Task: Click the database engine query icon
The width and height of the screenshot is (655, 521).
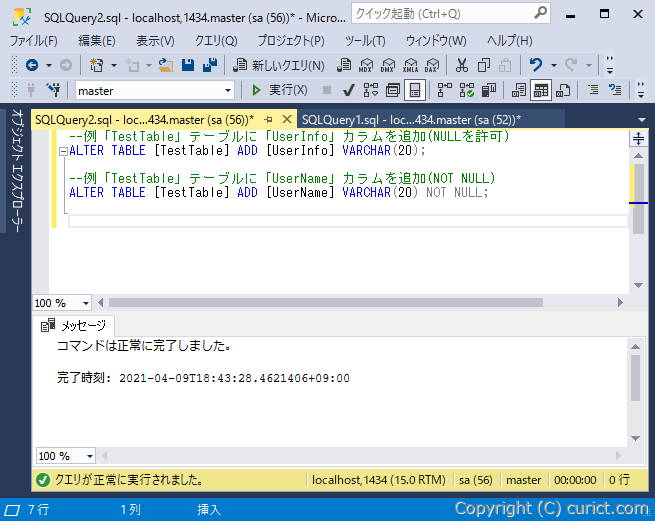Action: [344, 65]
